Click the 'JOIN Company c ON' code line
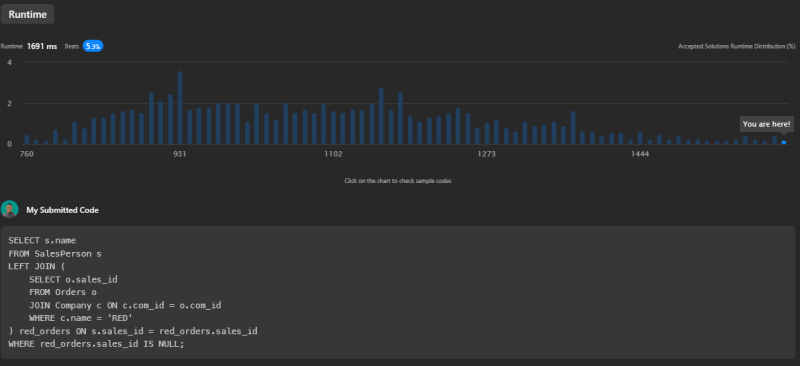This screenshot has height=366, width=800. click(x=125, y=305)
